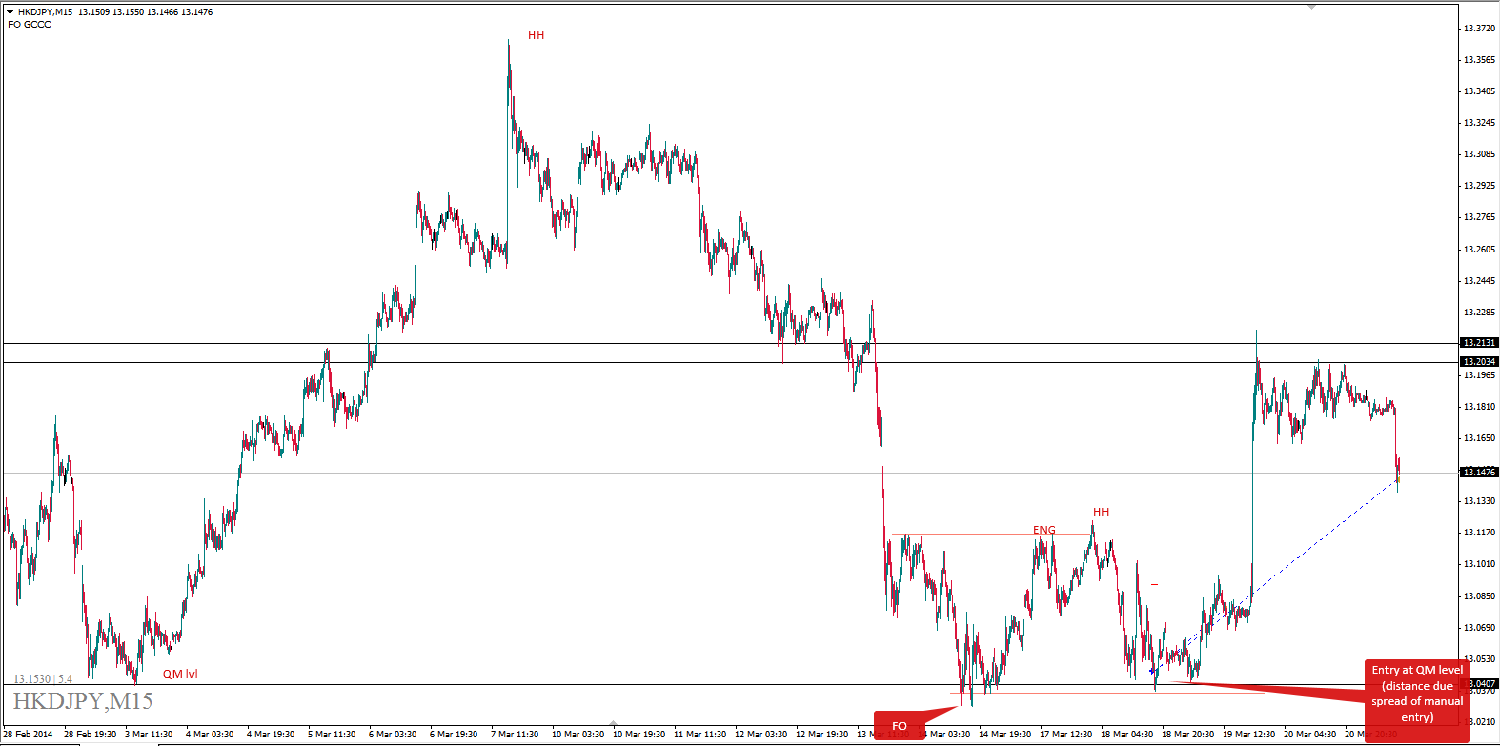This screenshot has height=746, width=1500.
Task: Click the 7 Mar 11:30 time axis label
Action: 516,734
